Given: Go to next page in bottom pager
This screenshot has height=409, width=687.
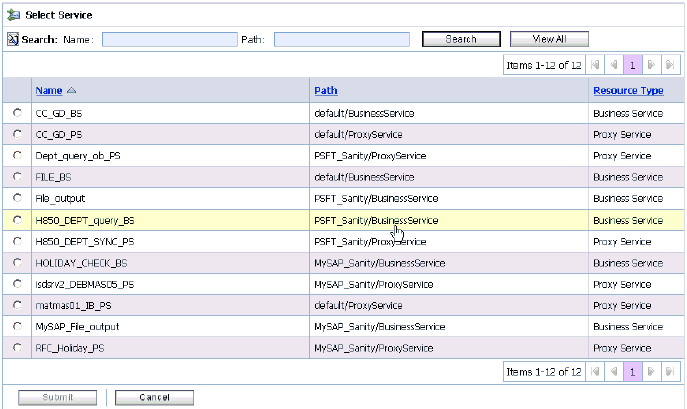Looking at the screenshot, I should click(652, 372).
